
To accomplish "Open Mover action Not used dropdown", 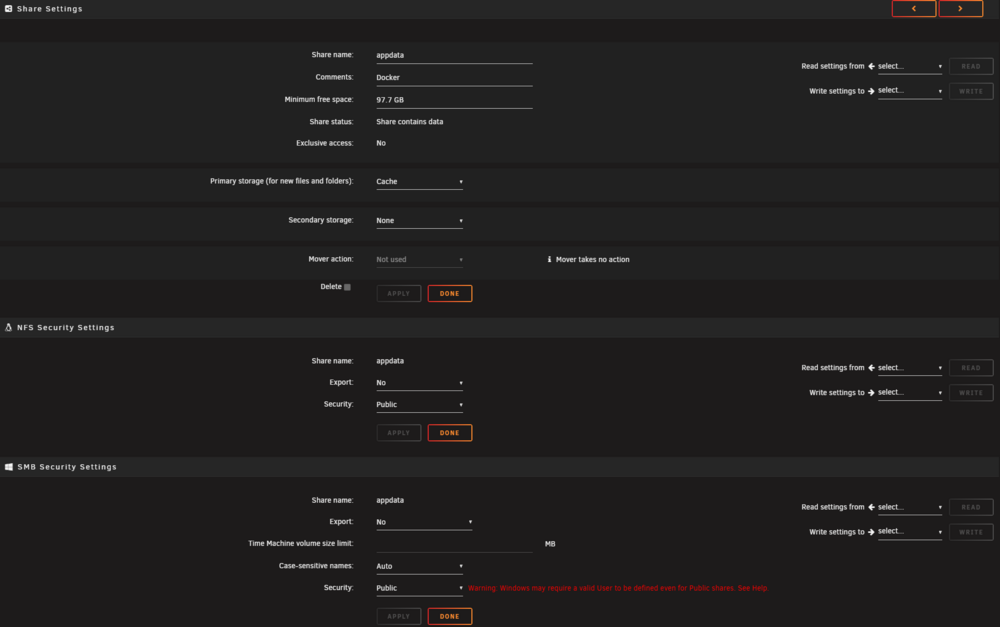I will tap(419, 260).
